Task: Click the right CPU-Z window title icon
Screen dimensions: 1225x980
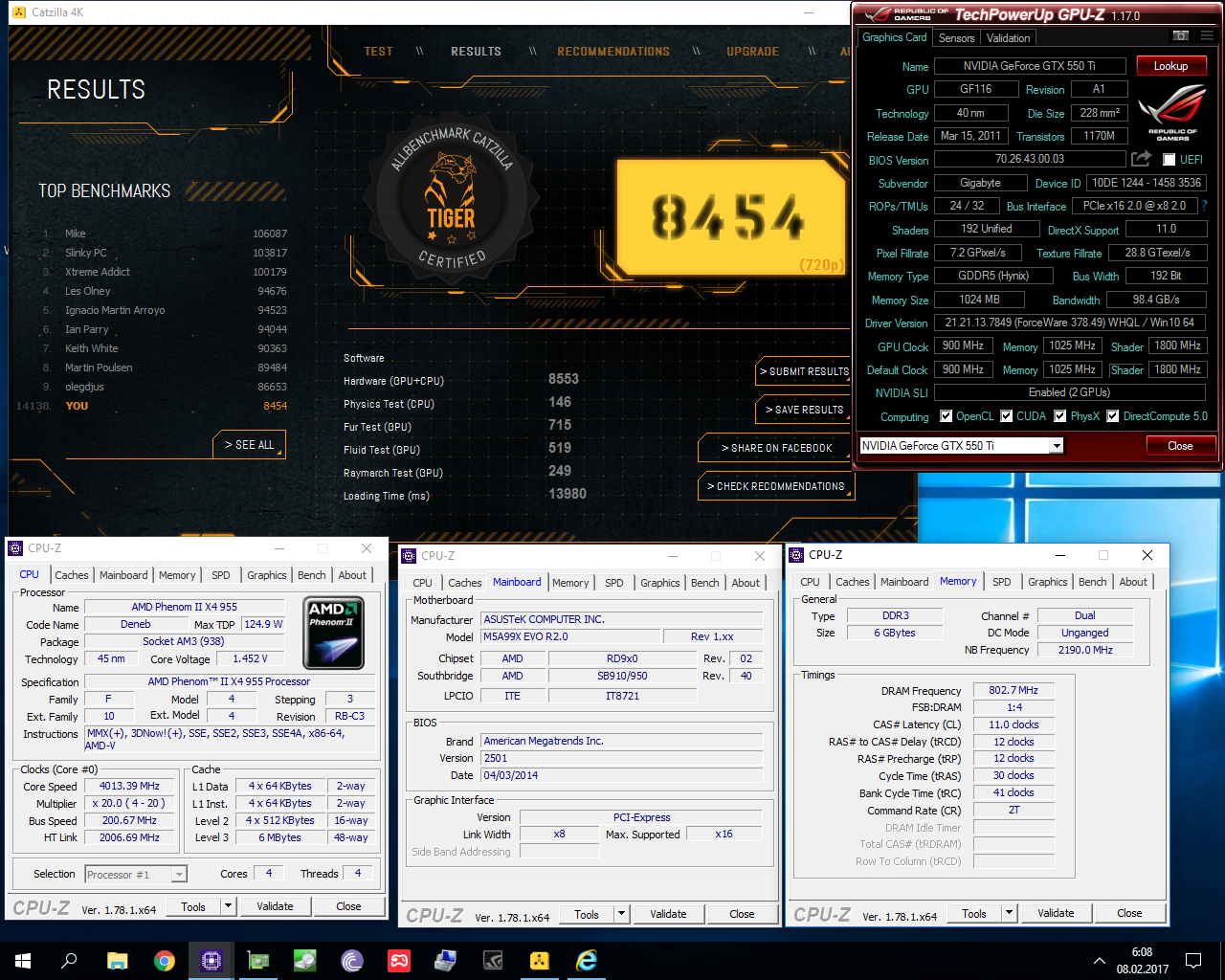Action: (796, 555)
